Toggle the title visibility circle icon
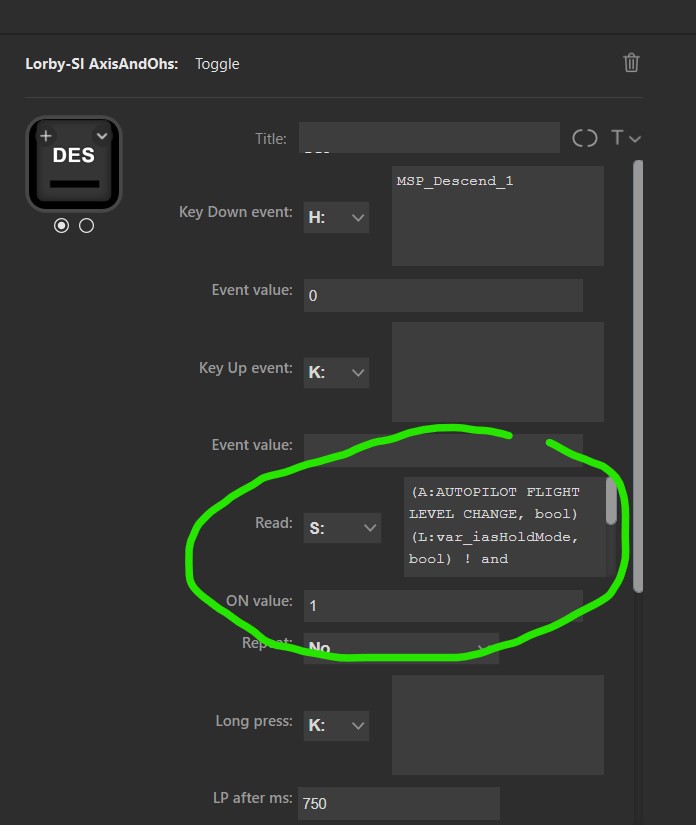This screenshot has height=825, width=696. 584,138
